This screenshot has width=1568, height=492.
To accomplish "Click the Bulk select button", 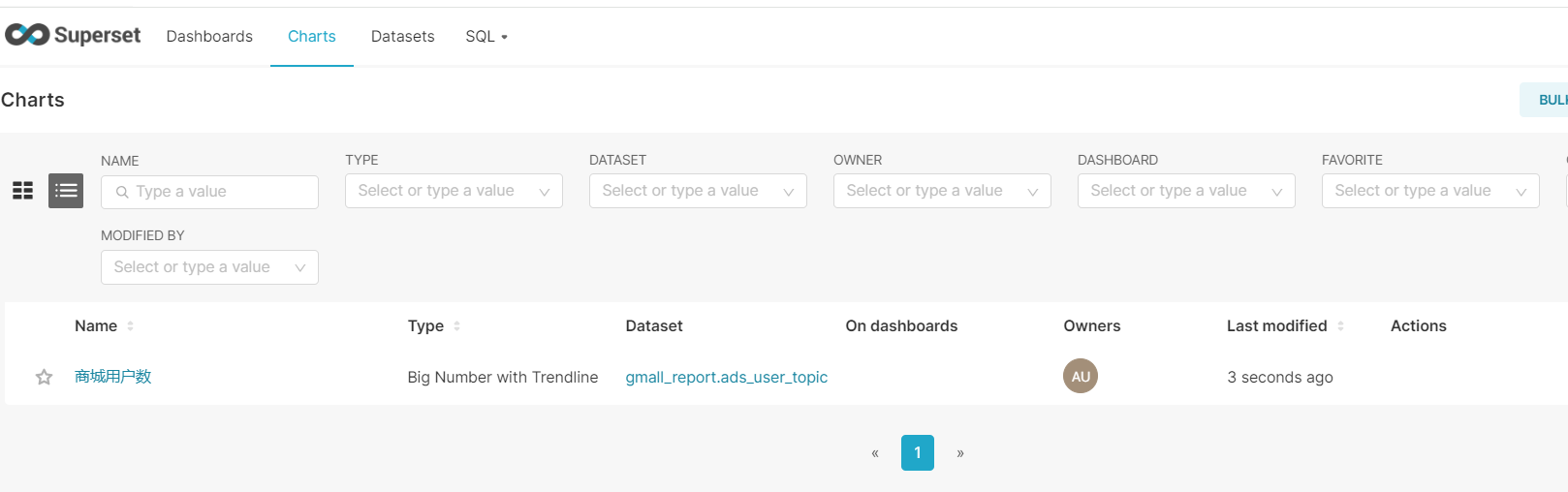I will (x=1545, y=100).
